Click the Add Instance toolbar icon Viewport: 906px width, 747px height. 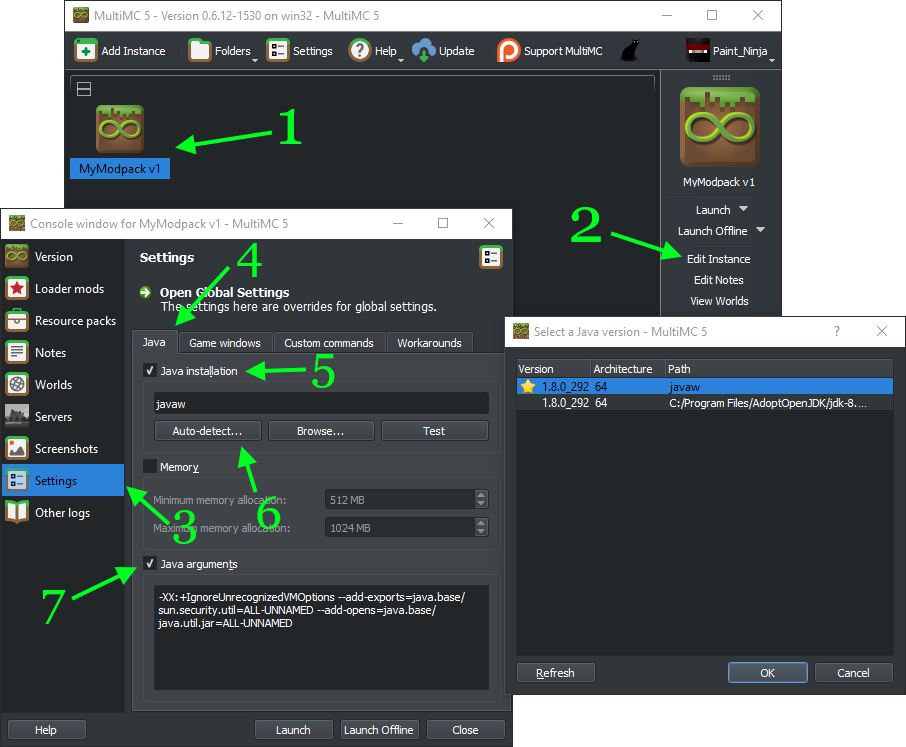86,51
